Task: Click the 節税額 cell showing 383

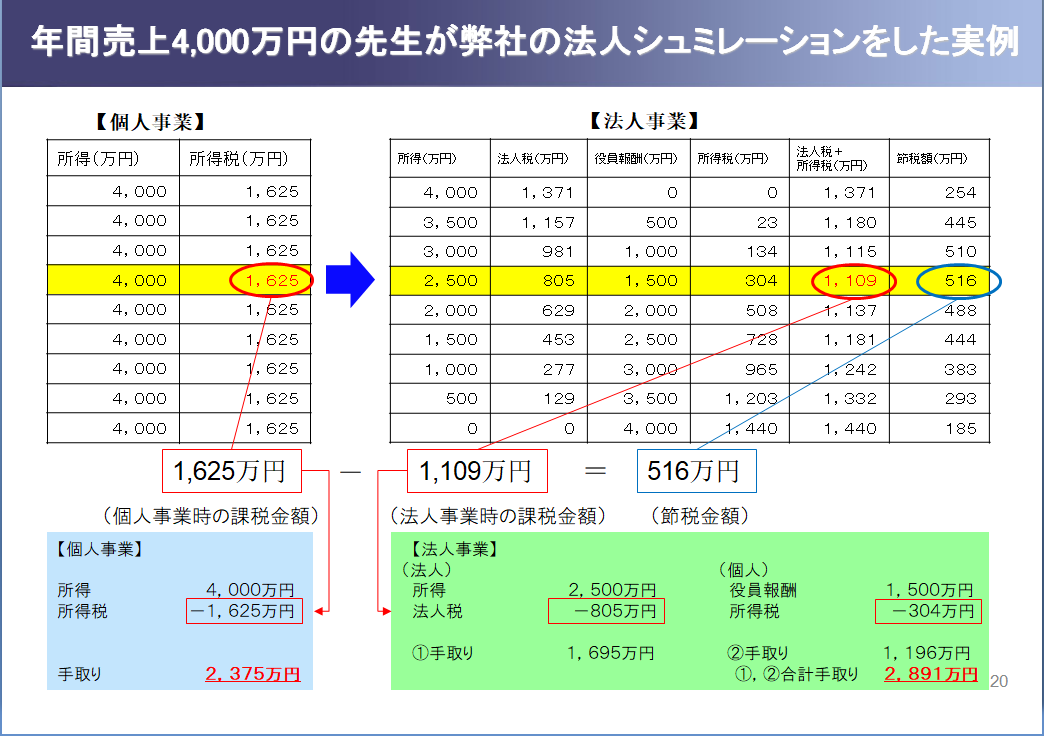Action: (939, 369)
